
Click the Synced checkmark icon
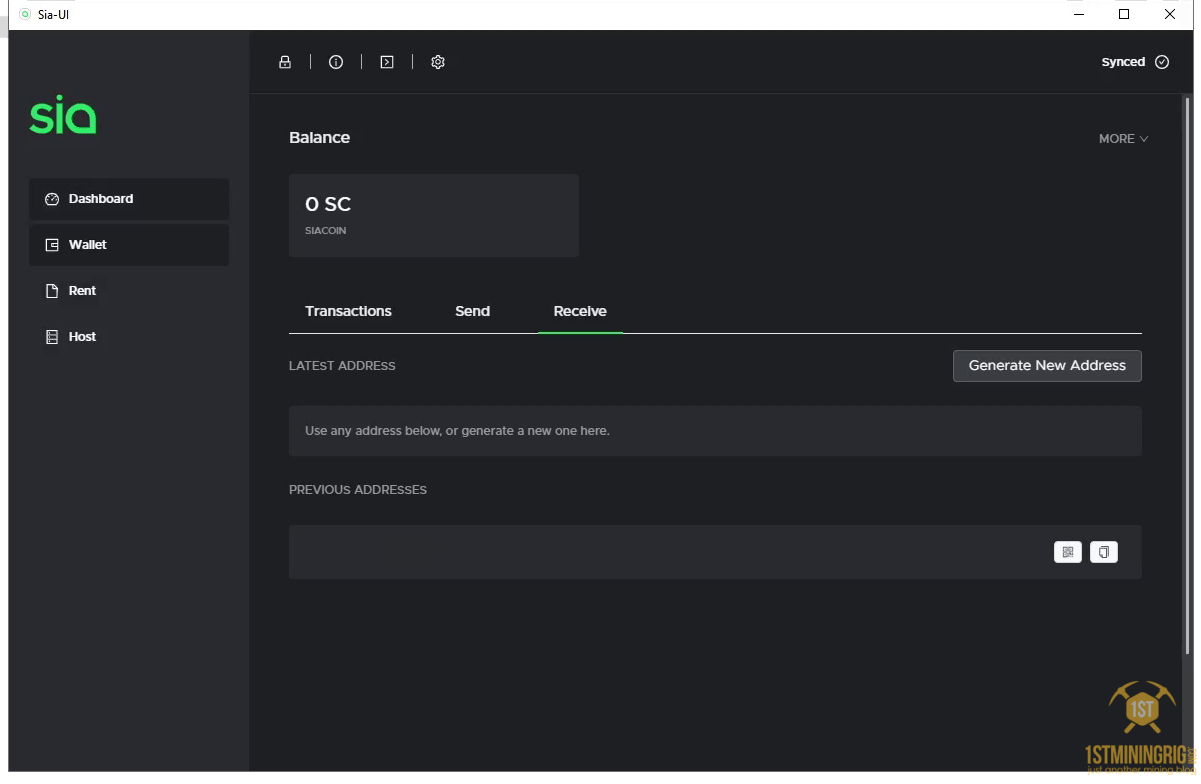coord(1162,62)
